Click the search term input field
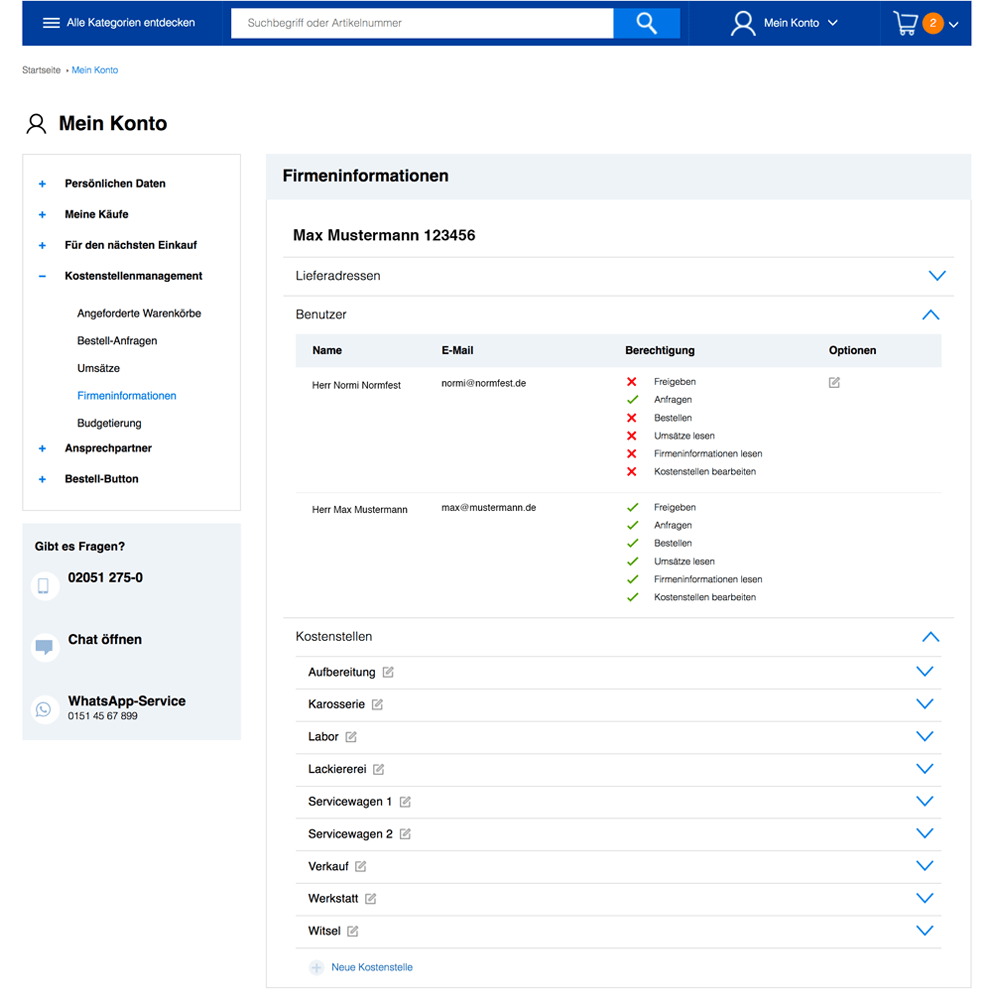This screenshot has height=1006, width=994. [x=422, y=23]
